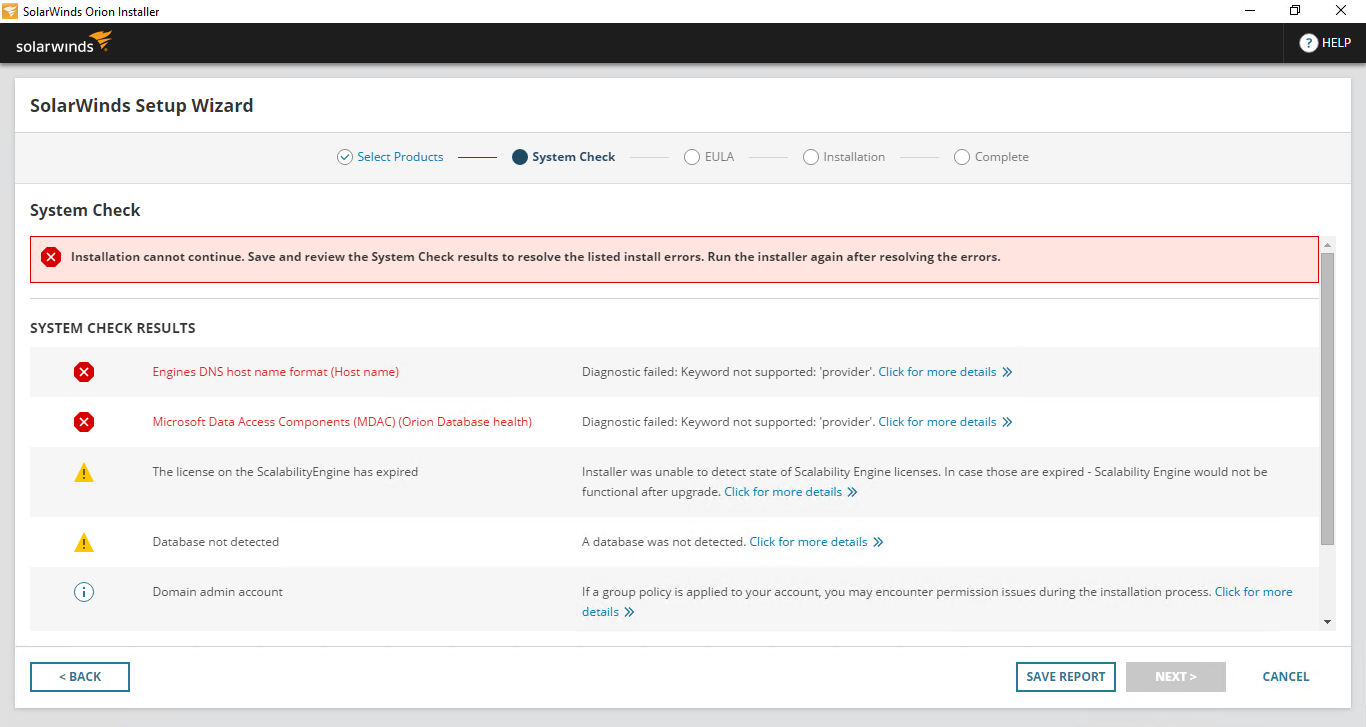Image resolution: width=1366 pixels, height=727 pixels.
Task: Click red error icon in installation banner
Action: click(x=51, y=257)
